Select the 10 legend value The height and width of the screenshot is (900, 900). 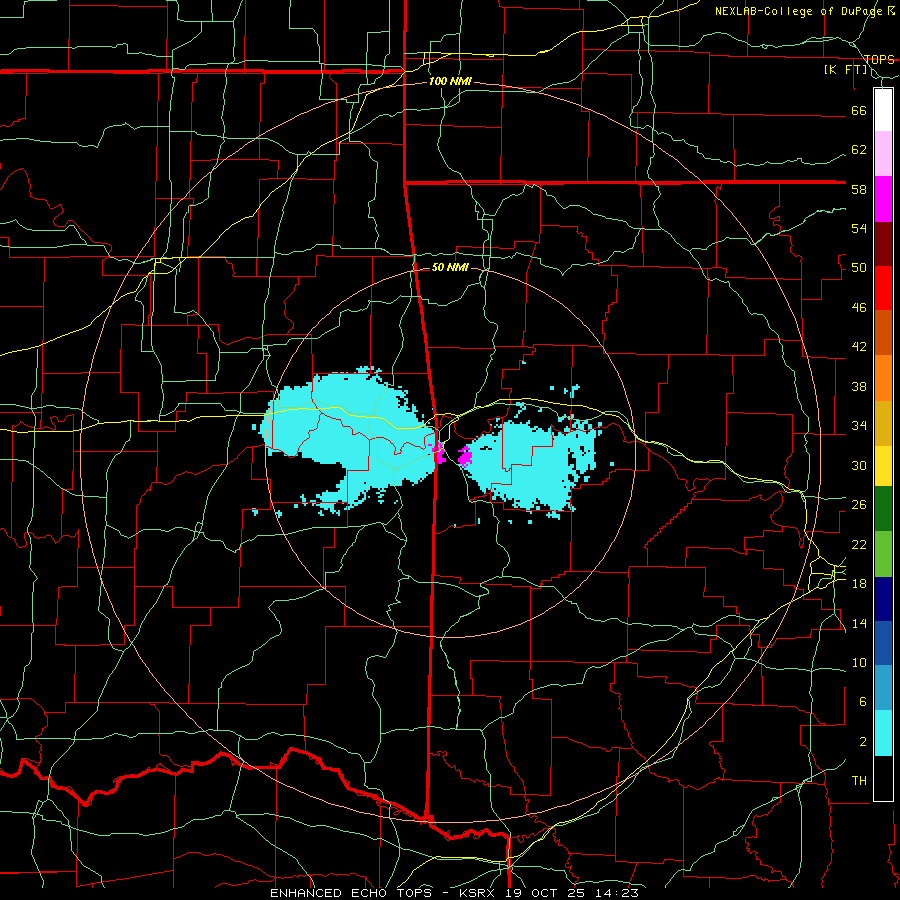coord(859,662)
